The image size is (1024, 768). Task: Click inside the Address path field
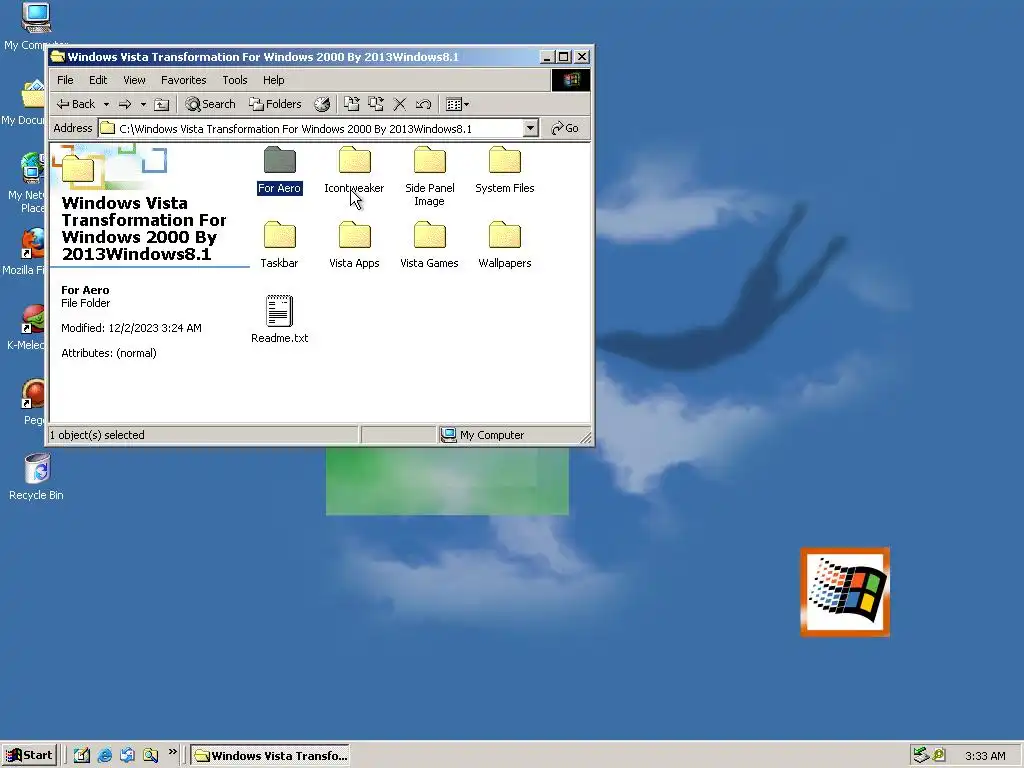point(312,129)
